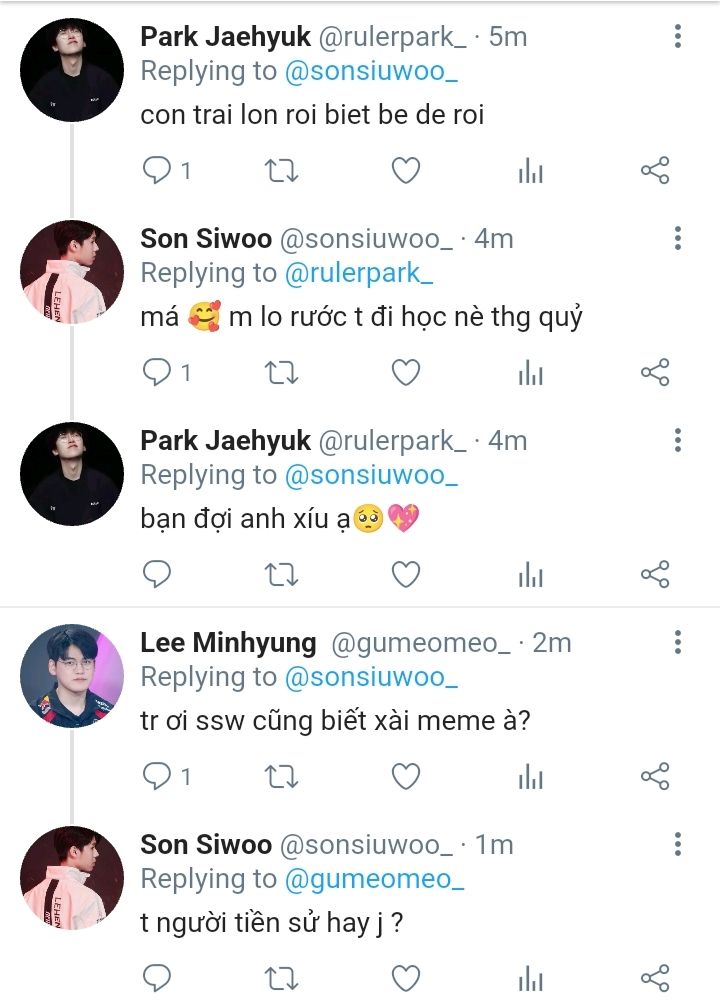This screenshot has width=720, height=1008.
Task: Open more options for Park Jaehyuk's first tweet
Action: pyautogui.click(x=678, y=38)
